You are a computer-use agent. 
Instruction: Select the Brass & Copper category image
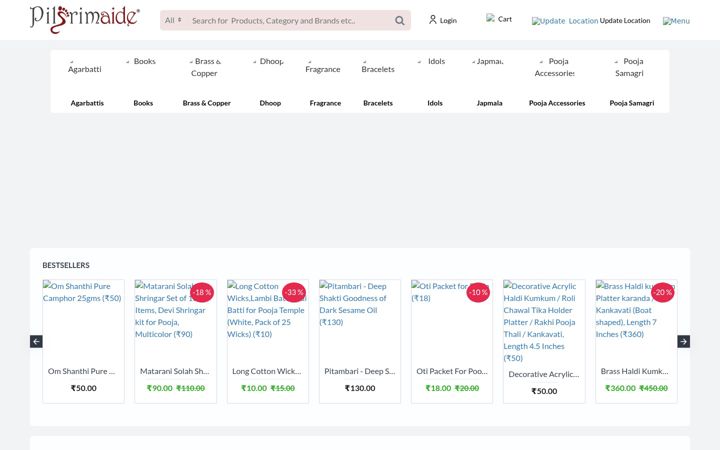click(x=205, y=67)
